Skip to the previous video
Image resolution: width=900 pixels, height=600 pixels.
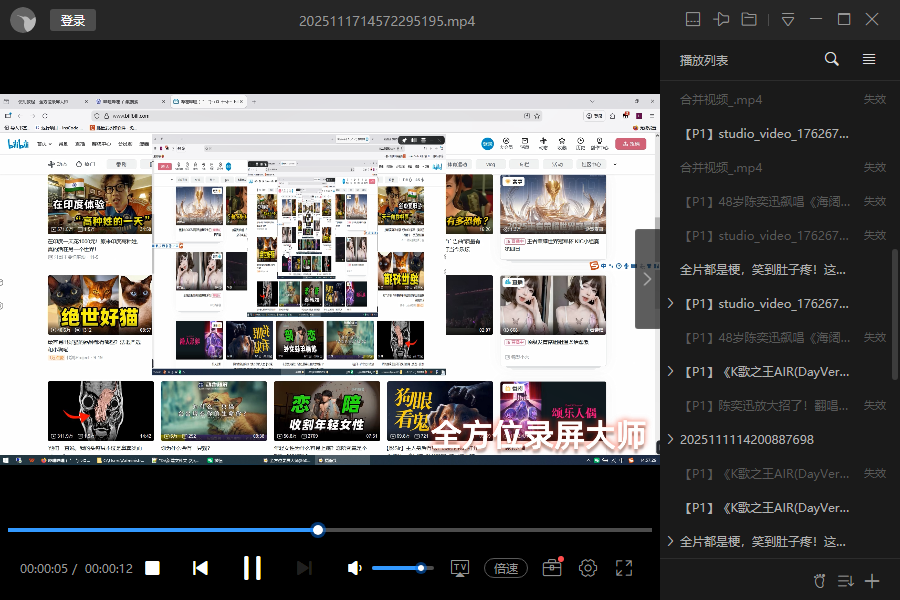point(200,568)
